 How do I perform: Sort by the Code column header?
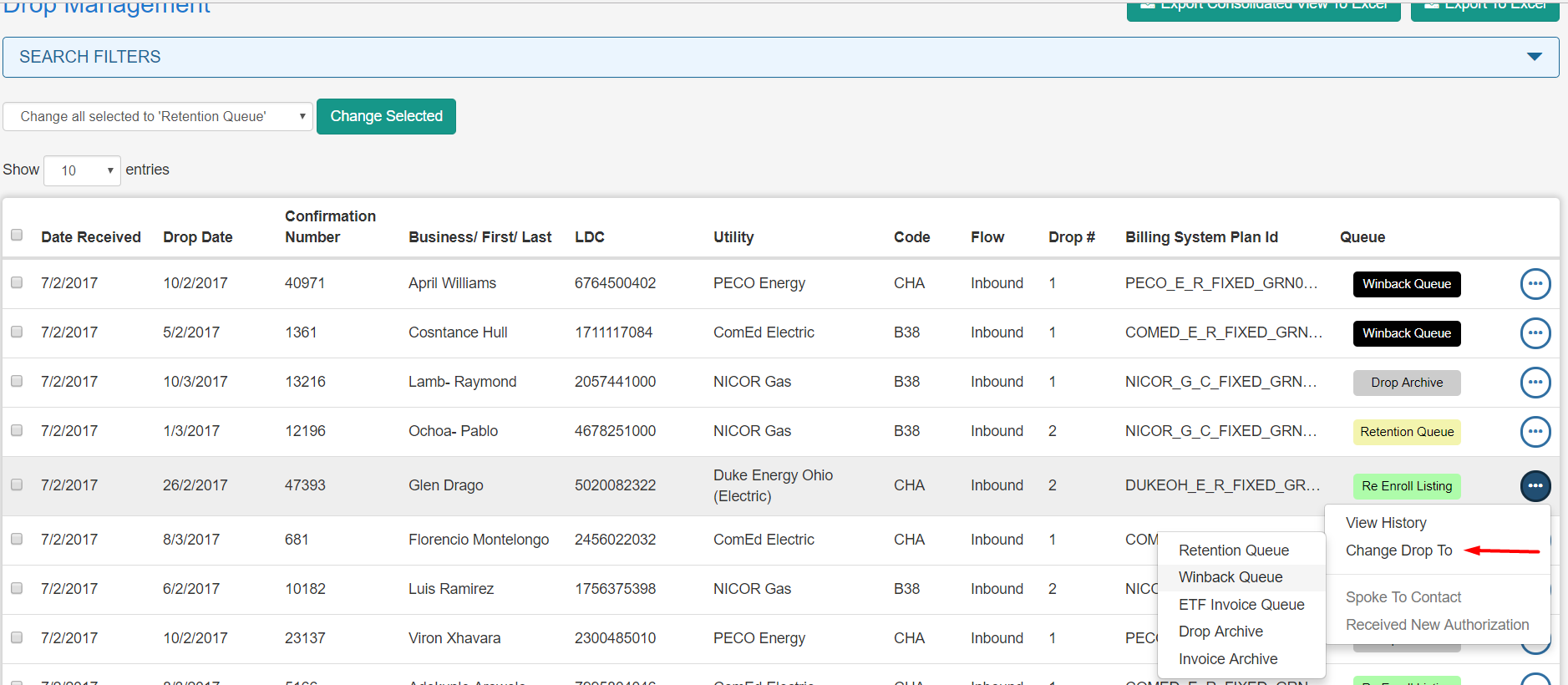911,237
